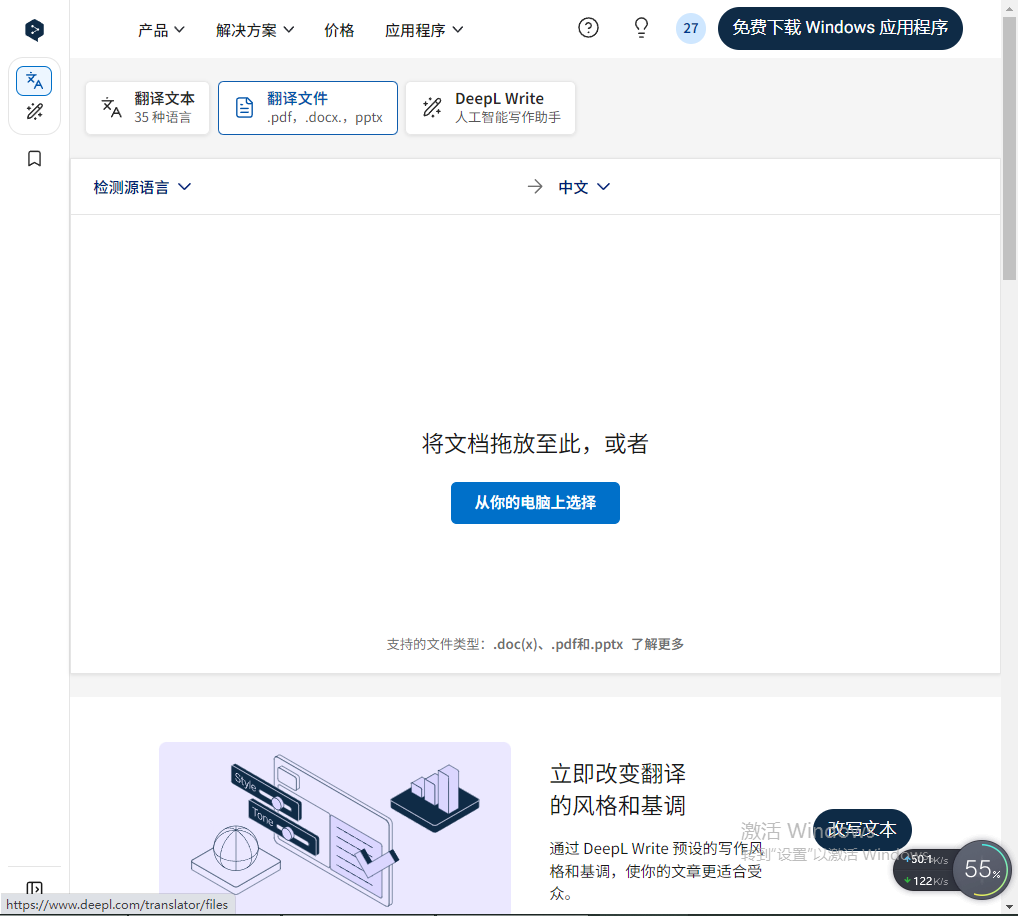Click the lightbulb tips icon

[641, 28]
